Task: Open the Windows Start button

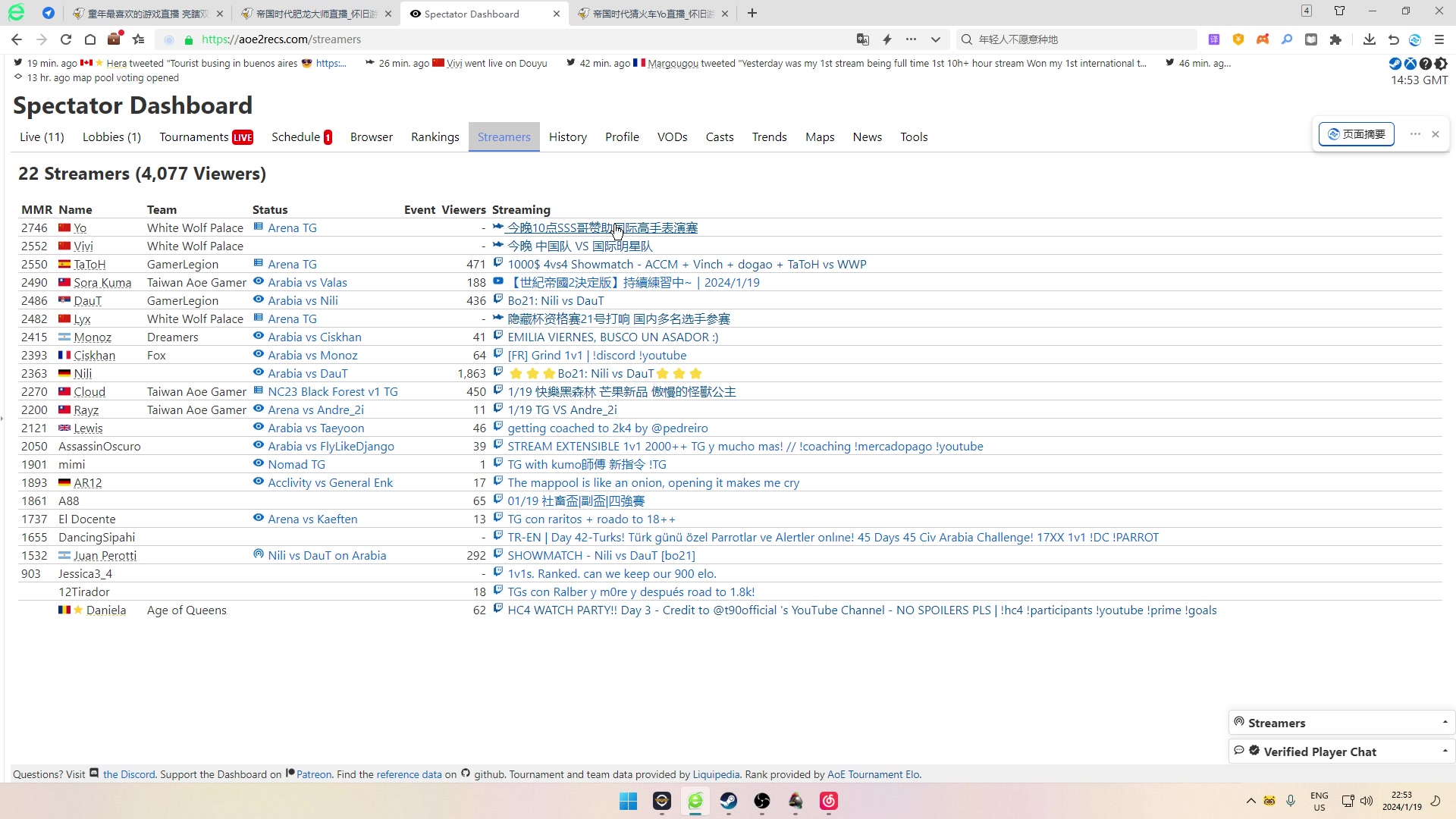Action: [x=629, y=802]
